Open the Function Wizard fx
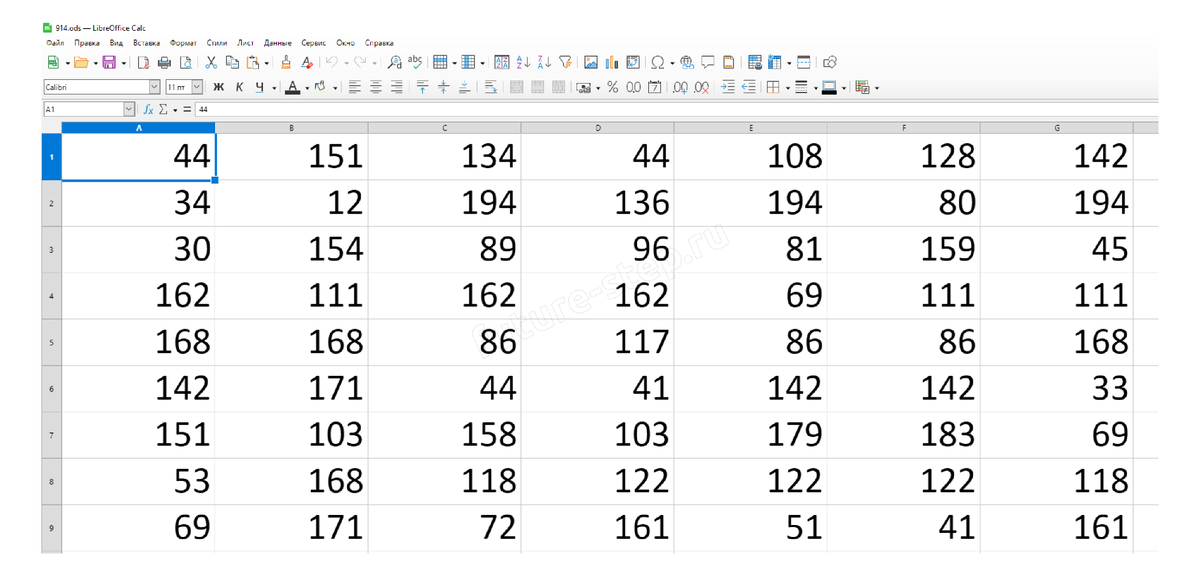Screen dimensions: 1200x574 [147, 109]
